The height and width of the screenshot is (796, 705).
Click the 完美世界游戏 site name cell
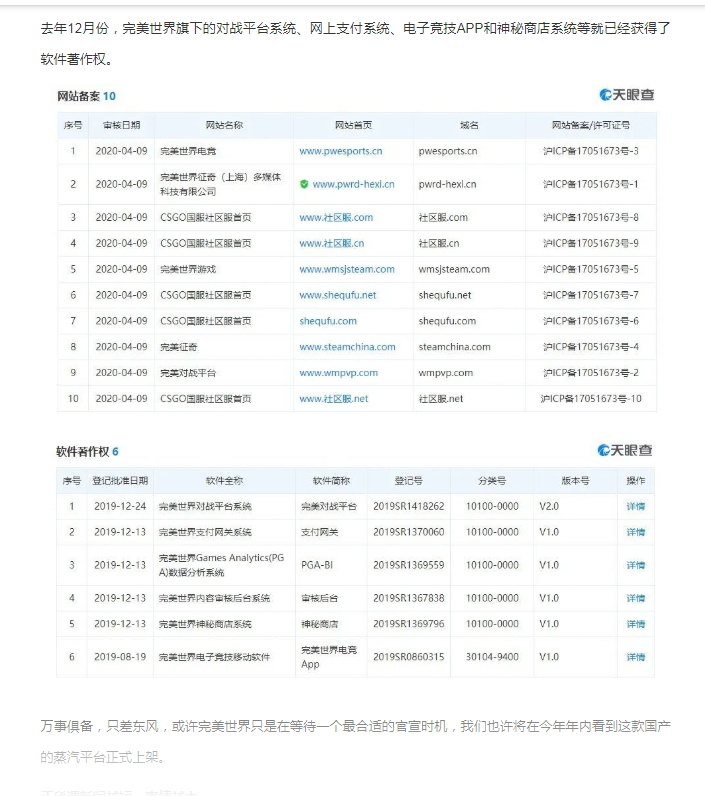coord(188,270)
